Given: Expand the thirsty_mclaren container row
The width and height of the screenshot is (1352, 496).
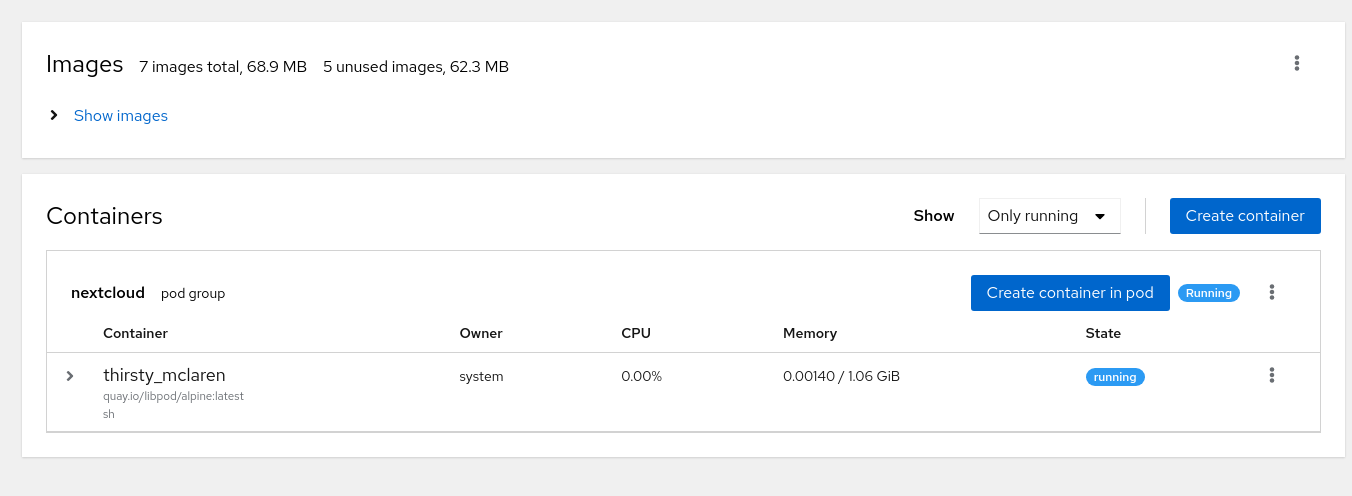Looking at the screenshot, I should 70,376.
